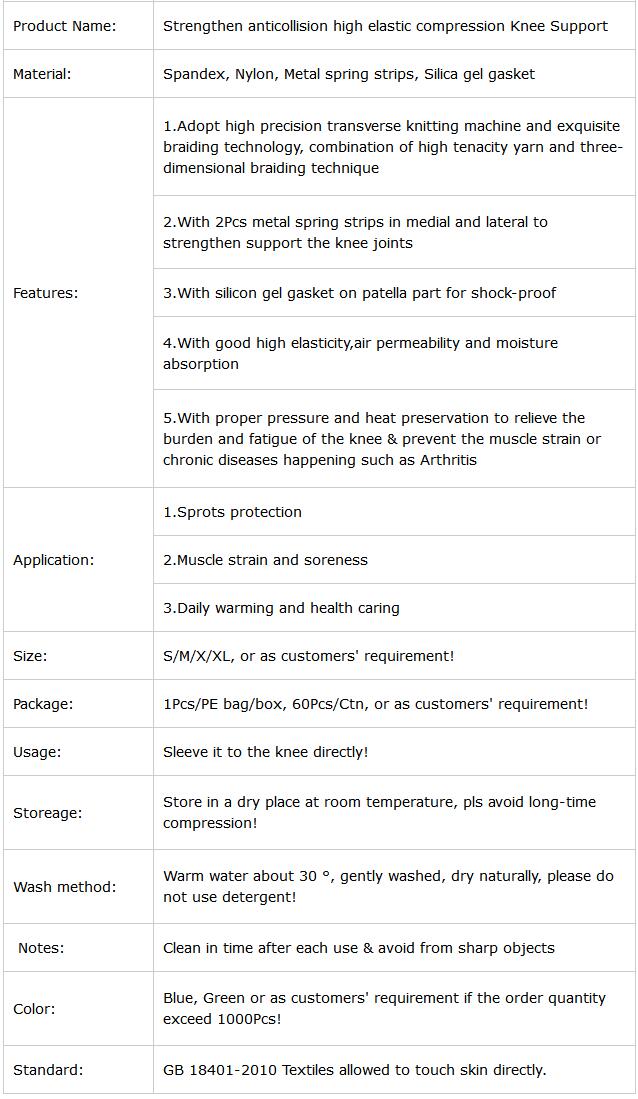638x1099 pixels.
Task: Click the Sprots protection application entry
Action: [x=232, y=512]
